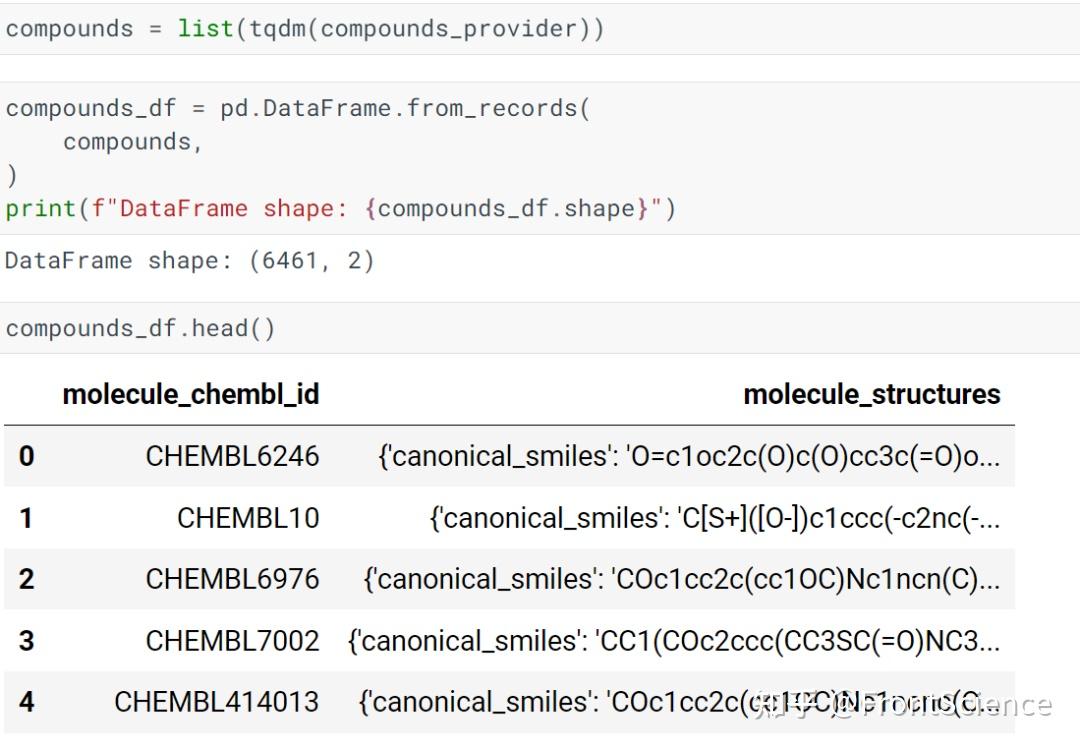1080x749 pixels.
Task: Click the canonical_smiles cell starting with C[S+]
Action: tap(714, 518)
